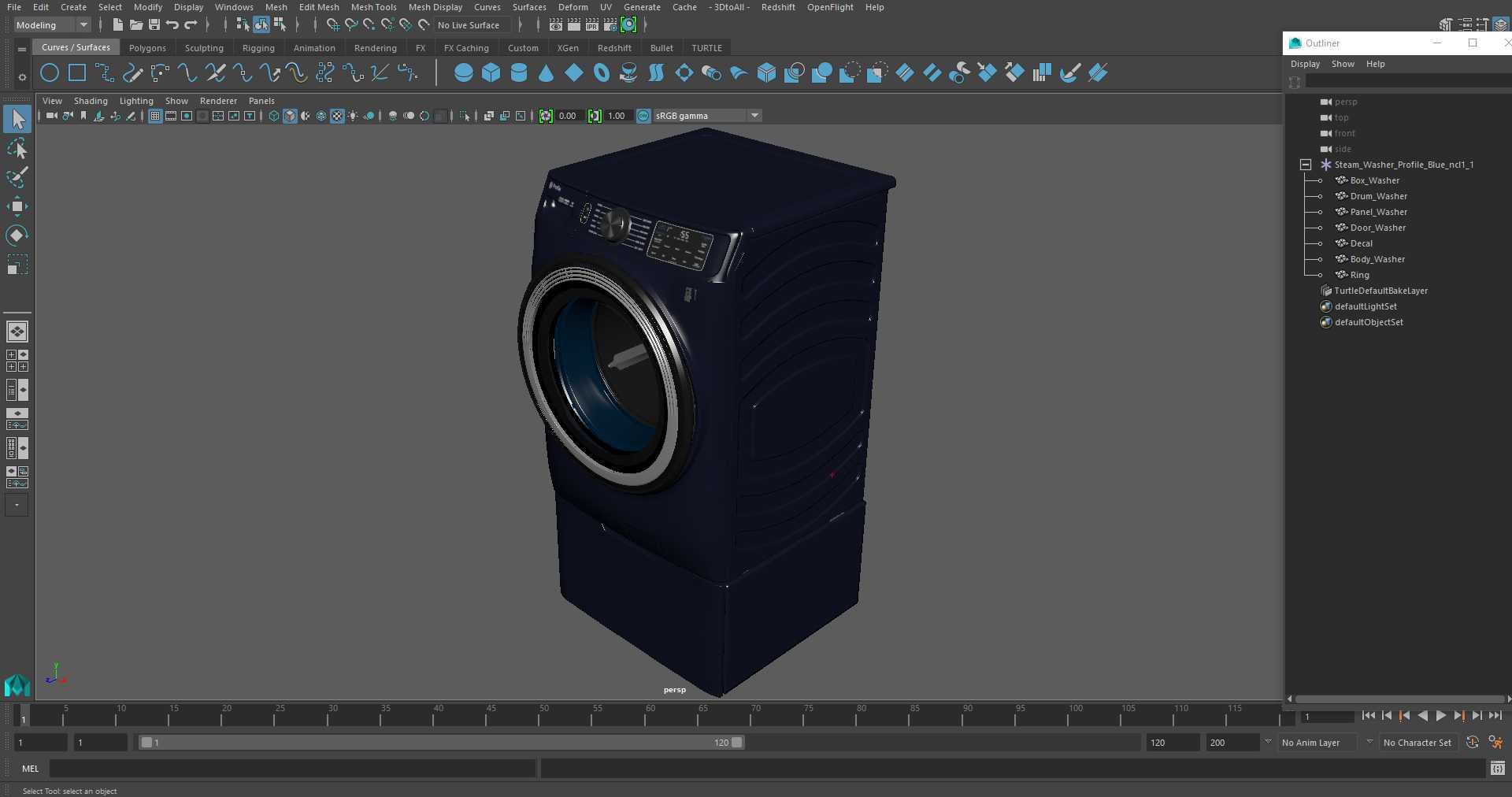Click the Outliner horizontal scrollbar
1512x797 pixels.
coord(1399,699)
